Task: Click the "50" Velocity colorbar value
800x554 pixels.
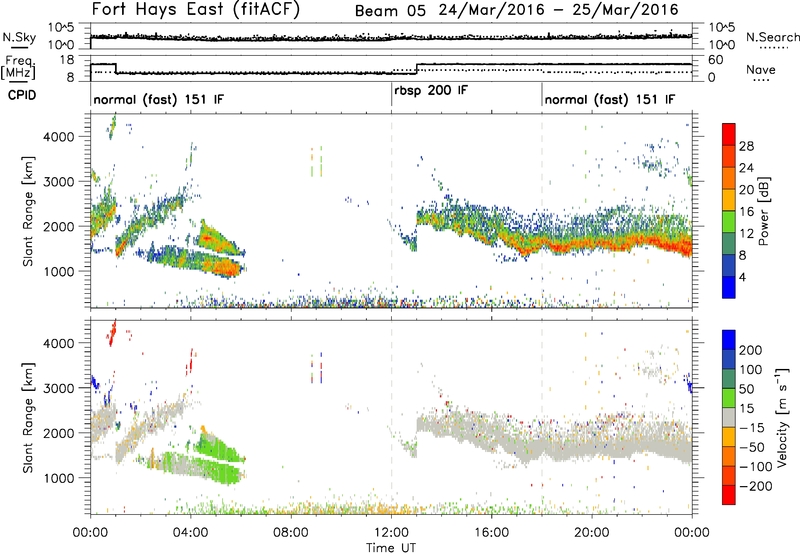Action: (x=747, y=389)
